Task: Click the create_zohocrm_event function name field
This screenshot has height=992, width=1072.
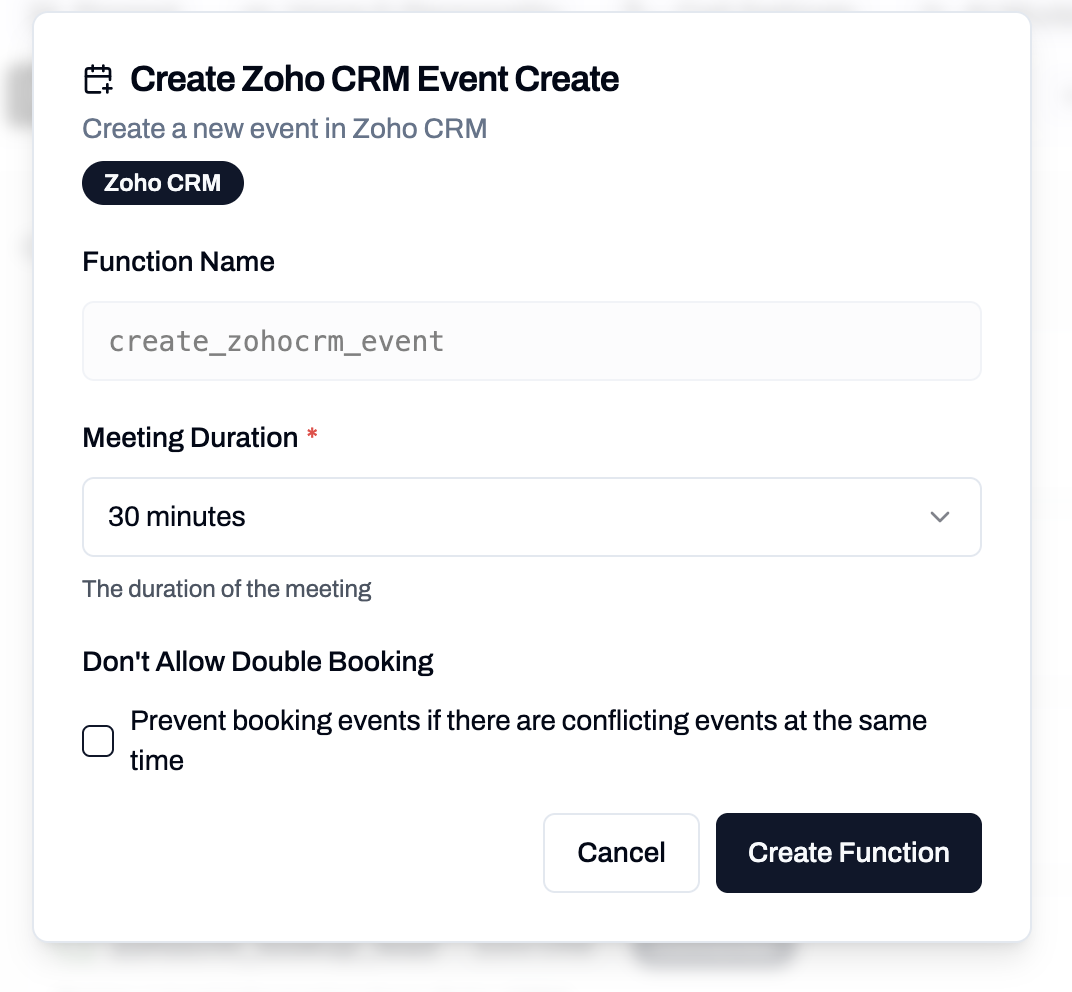Action: pos(531,340)
